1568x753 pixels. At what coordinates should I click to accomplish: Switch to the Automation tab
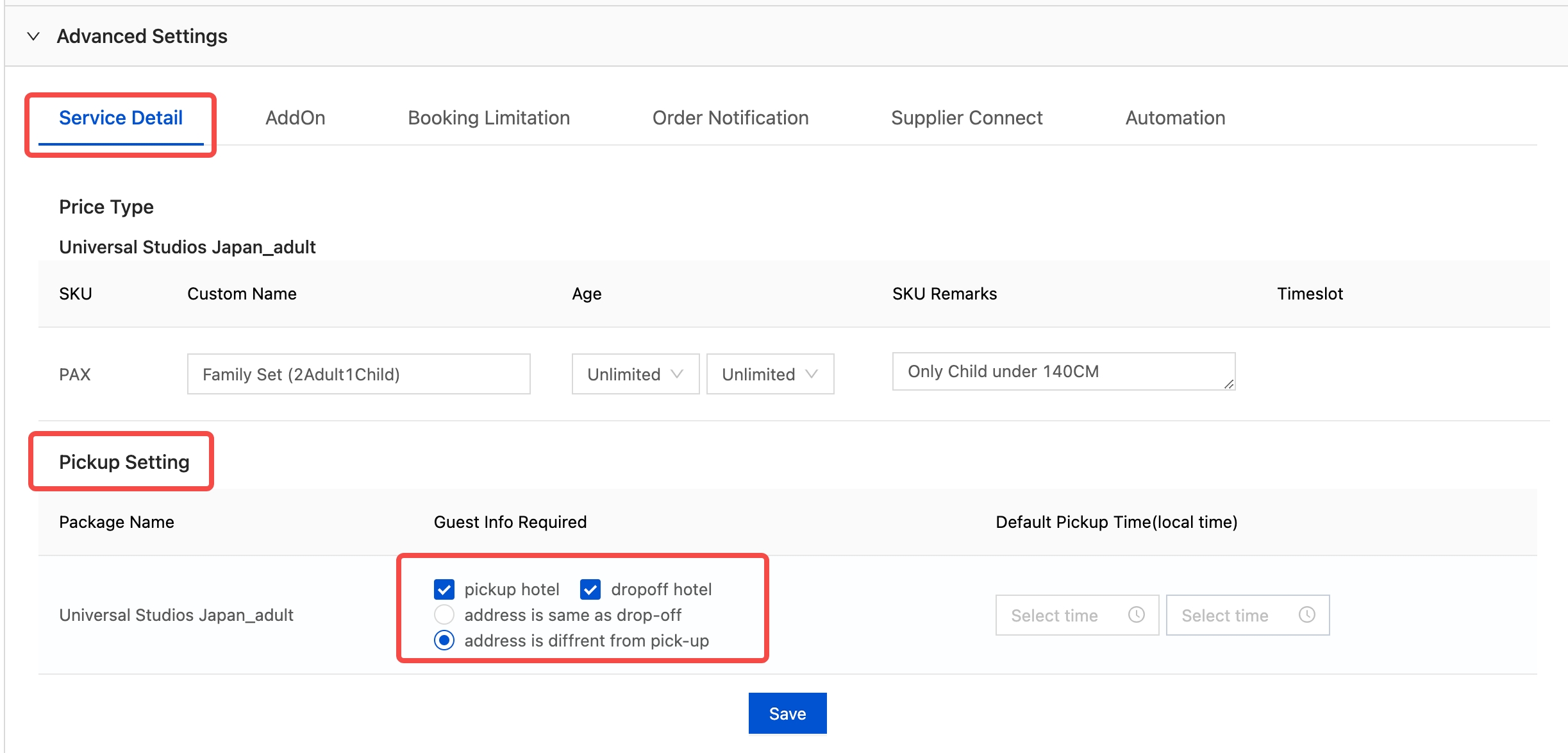coord(1175,118)
